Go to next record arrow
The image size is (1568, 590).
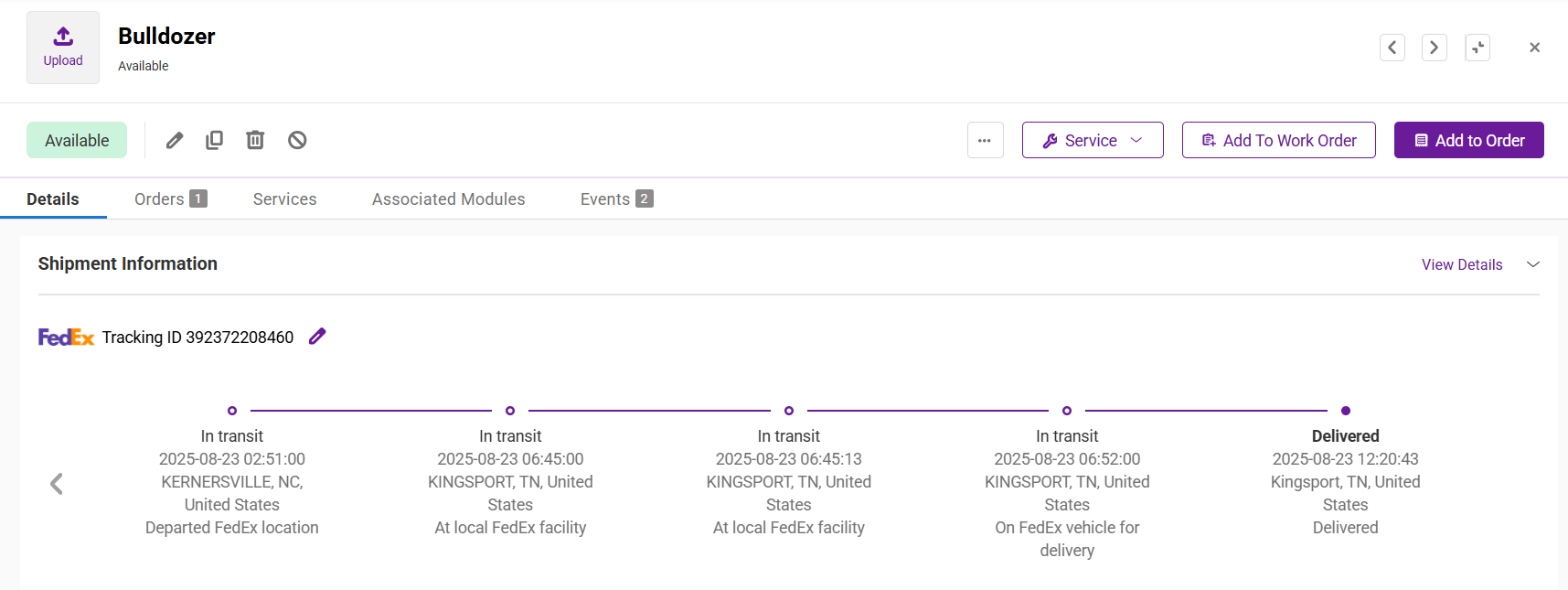pyautogui.click(x=1434, y=48)
